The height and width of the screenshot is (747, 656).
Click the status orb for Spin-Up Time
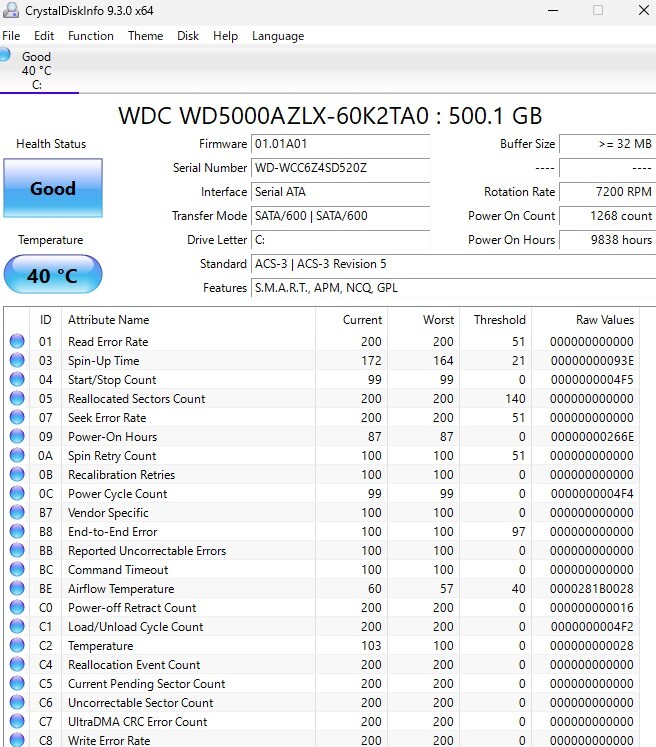click(17, 360)
